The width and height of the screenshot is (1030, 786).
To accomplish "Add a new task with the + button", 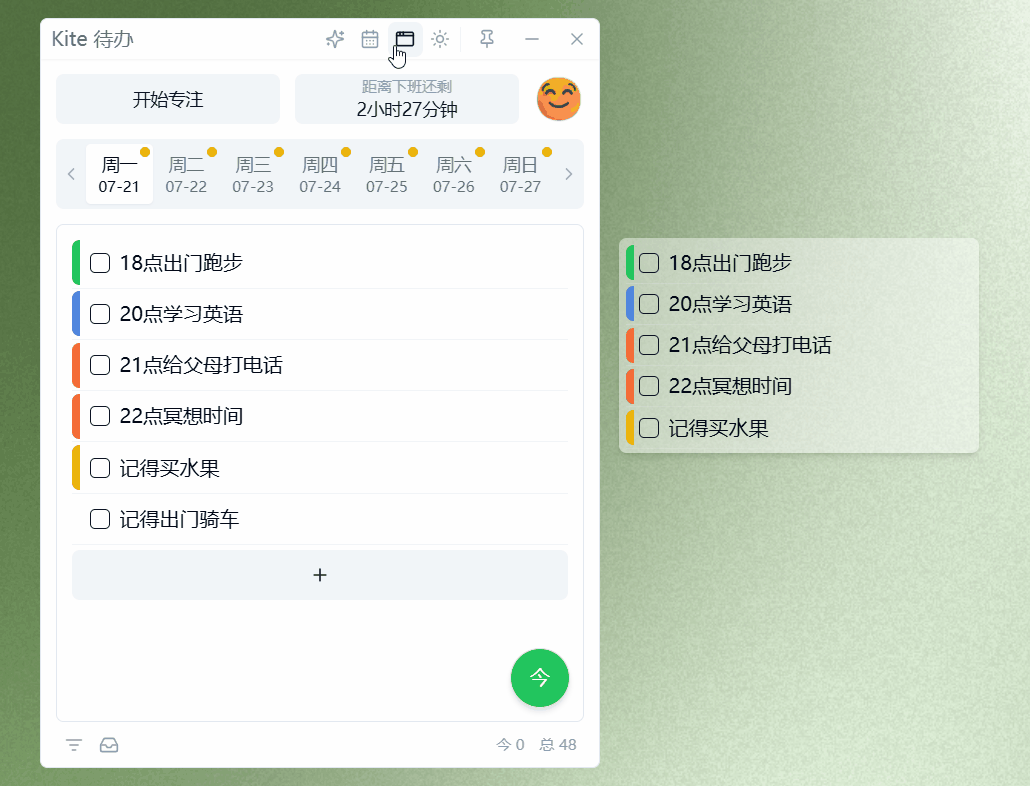I will click(319, 575).
